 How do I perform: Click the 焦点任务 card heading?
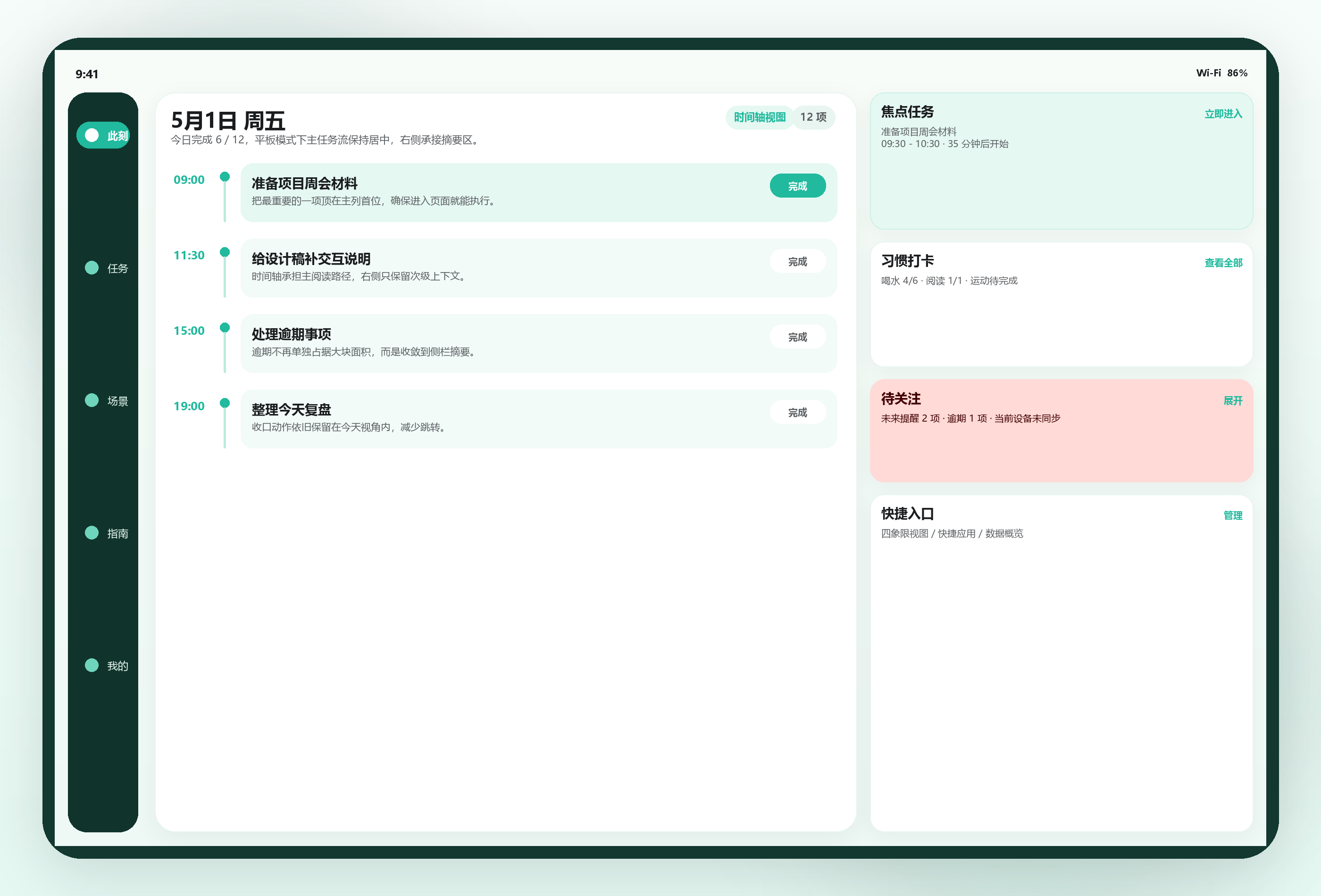pos(907,112)
